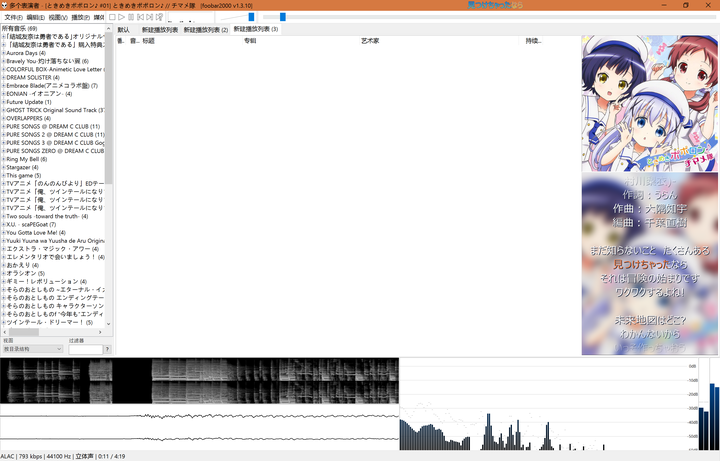The width and height of the screenshot is (720, 461).
Task: Switch to the 新建播放列表 tab without number
Action: click(x=159, y=29)
